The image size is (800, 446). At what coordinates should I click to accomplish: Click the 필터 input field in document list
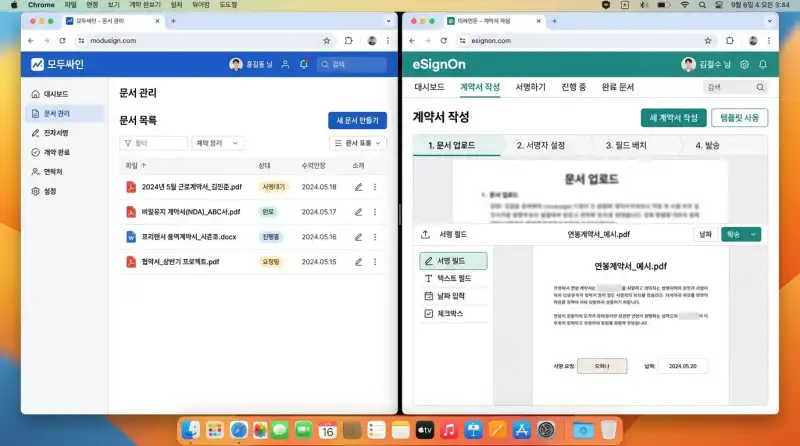[x=153, y=144]
